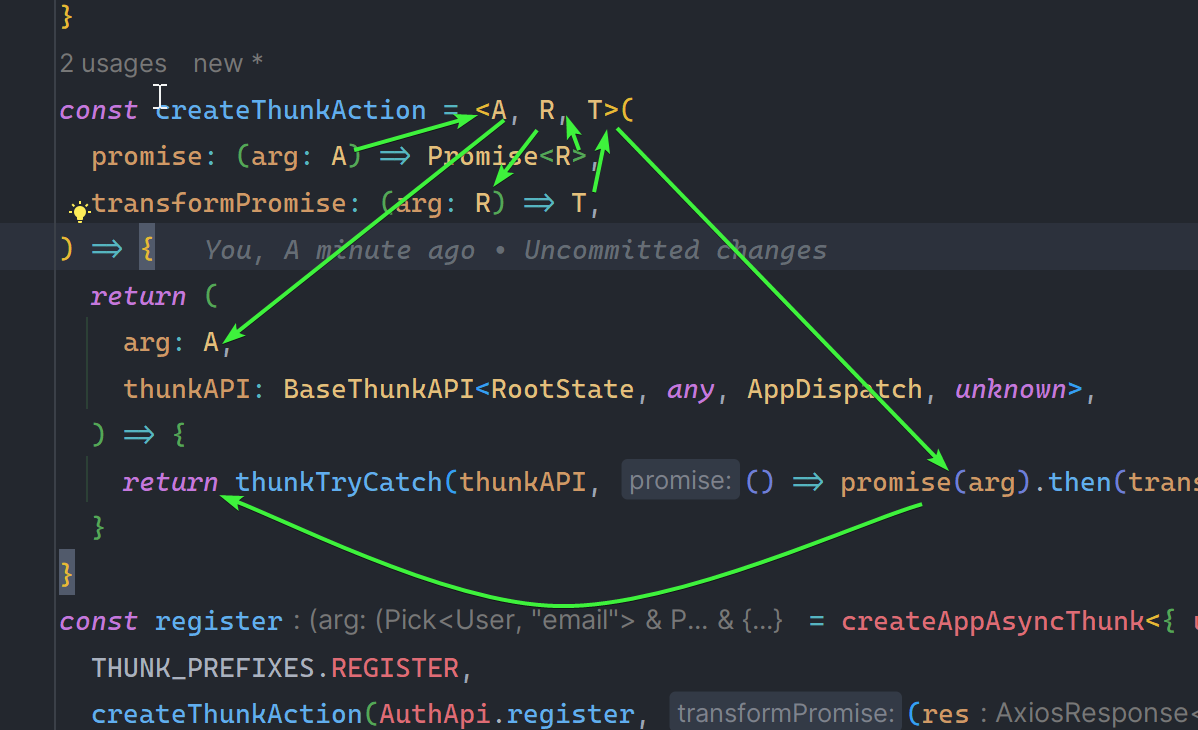Click the BaseThunkAPI type name
The image size is (1198, 730).
[x=378, y=389]
